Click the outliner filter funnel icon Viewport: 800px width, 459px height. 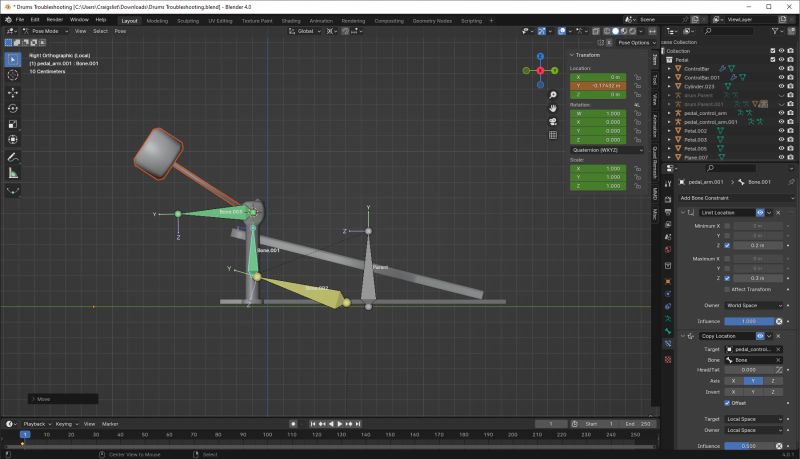point(776,31)
